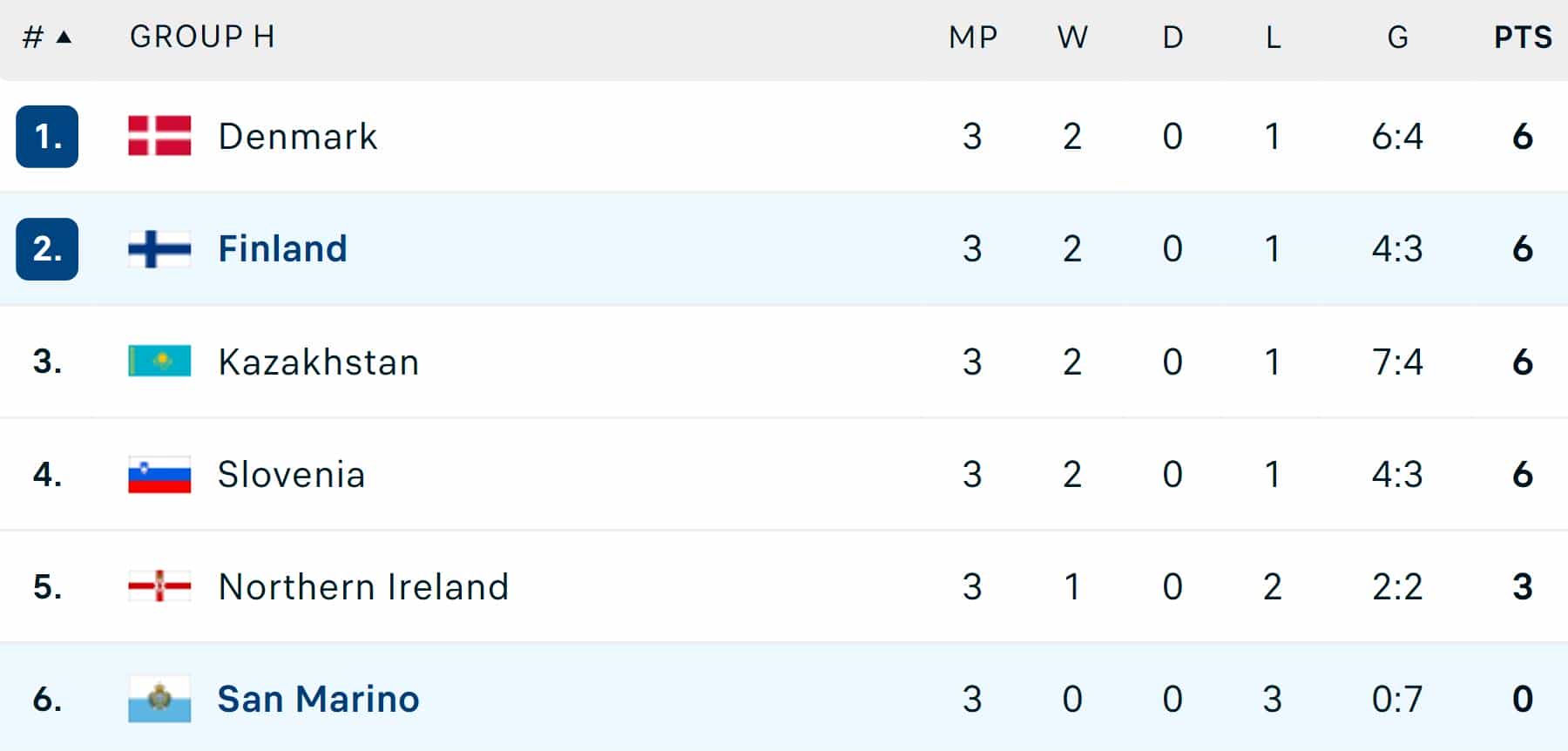This screenshot has height=751, width=1568.
Task: Click the GROUP H header label
Action: pyautogui.click(x=202, y=37)
